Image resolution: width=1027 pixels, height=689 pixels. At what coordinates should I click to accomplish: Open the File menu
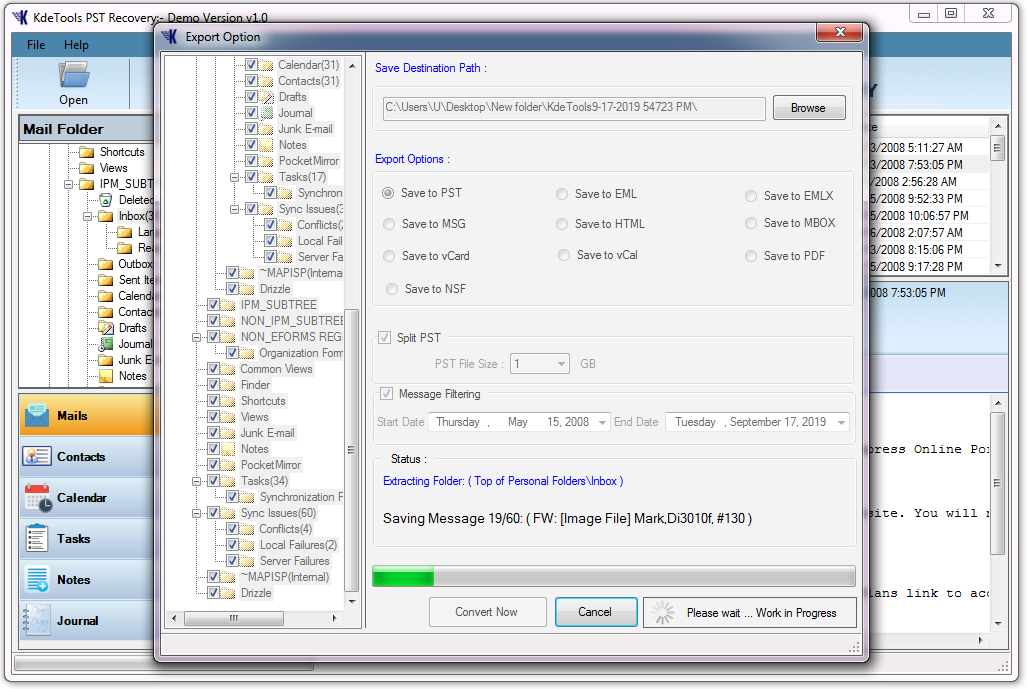tap(35, 44)
